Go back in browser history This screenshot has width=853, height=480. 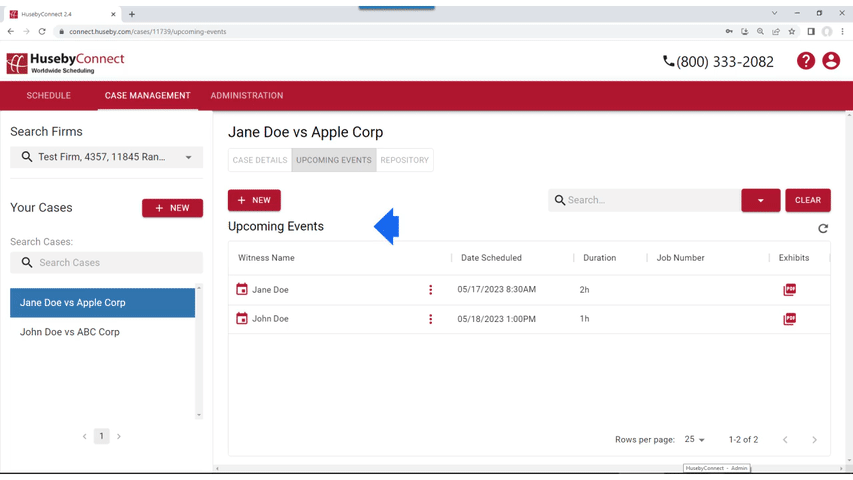(11, 32)
